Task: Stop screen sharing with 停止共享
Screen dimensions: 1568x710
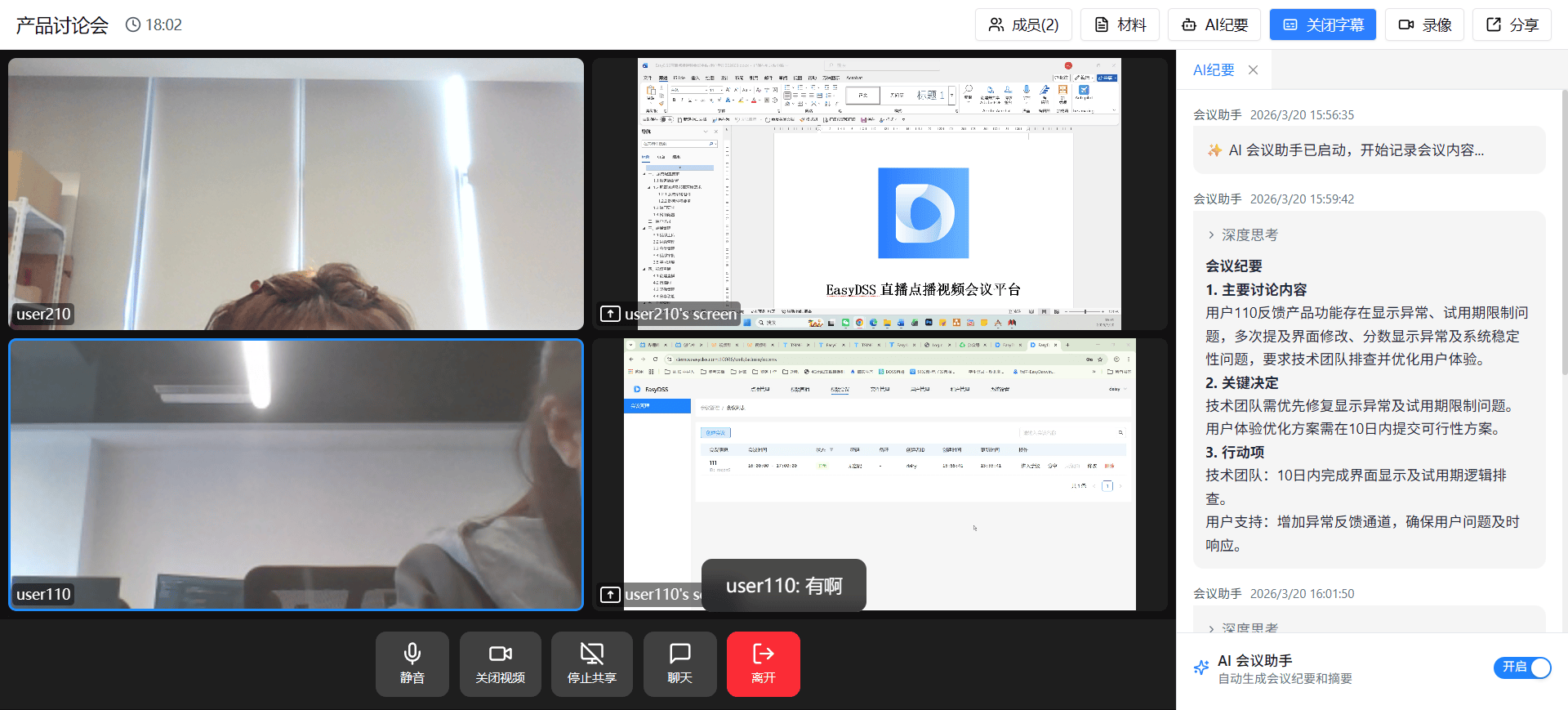Action: [x=591, y=663]
